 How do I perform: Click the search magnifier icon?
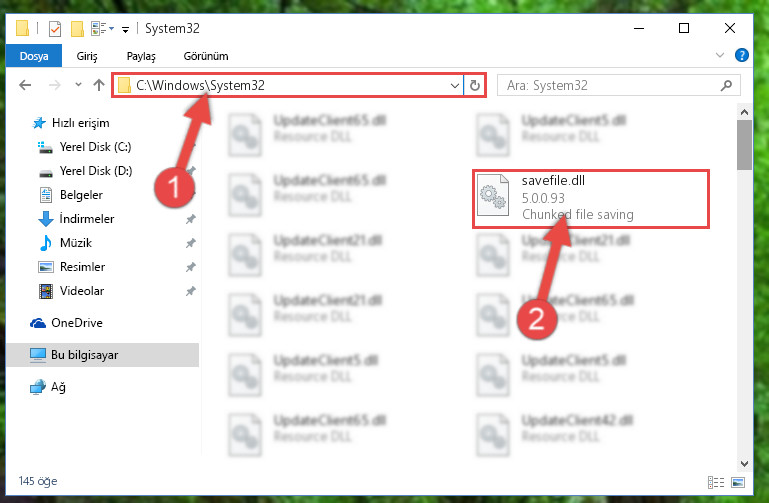tap(726, 85)
